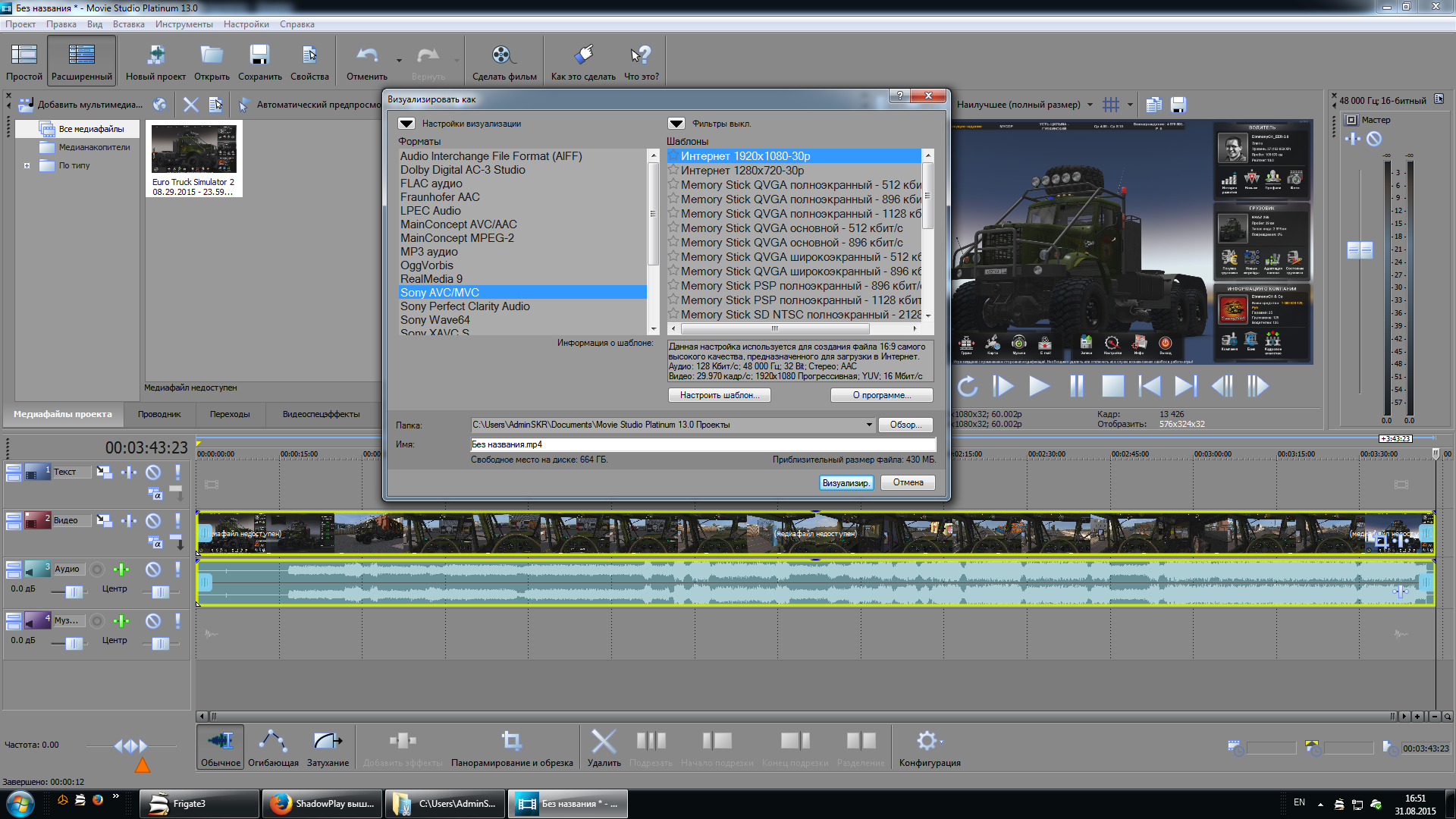
Task: Expand the Фильтры выкл. section
Action: pyautogui.click(x=676, y=124)
